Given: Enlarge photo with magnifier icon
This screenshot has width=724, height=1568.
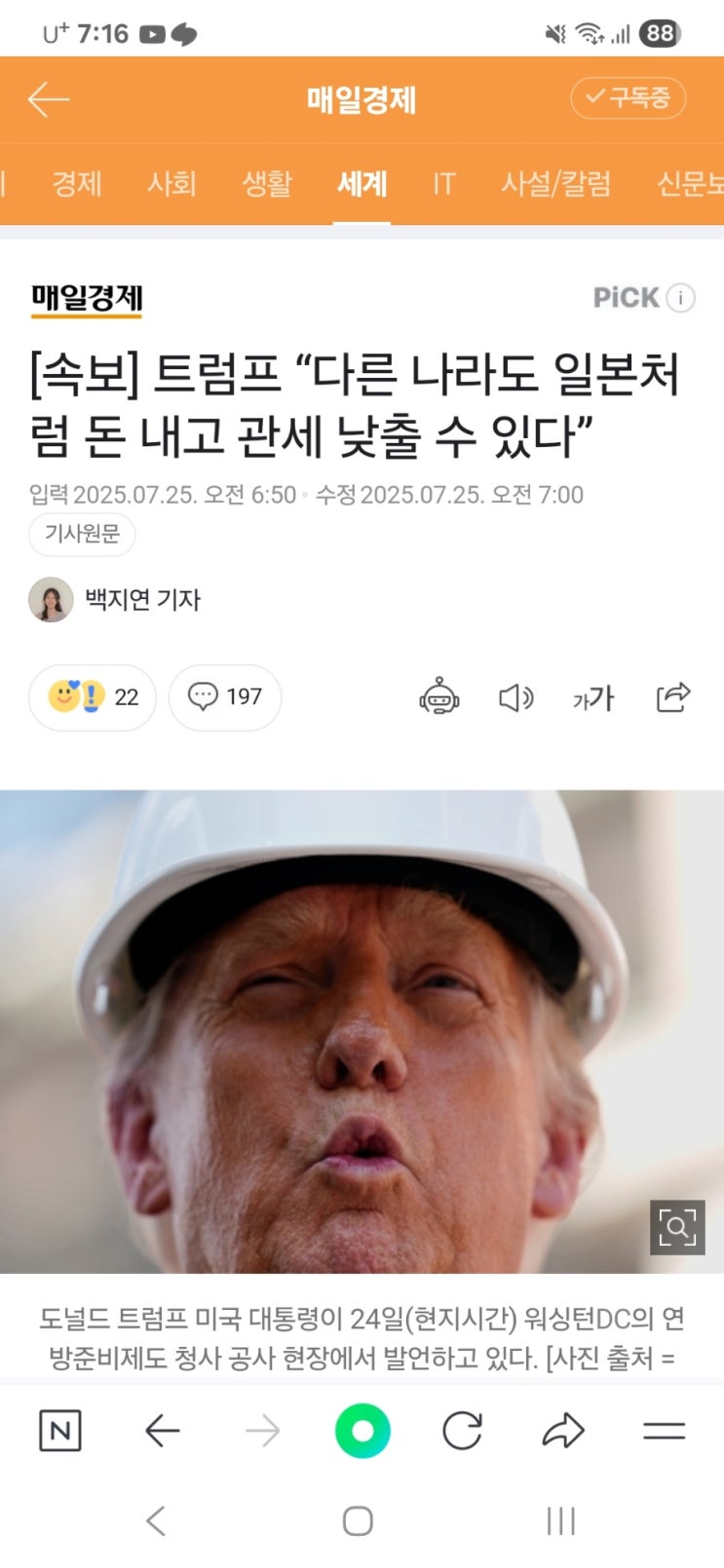Looking at the screenshot, I should pyautogui.click(x=677, y=1226).
